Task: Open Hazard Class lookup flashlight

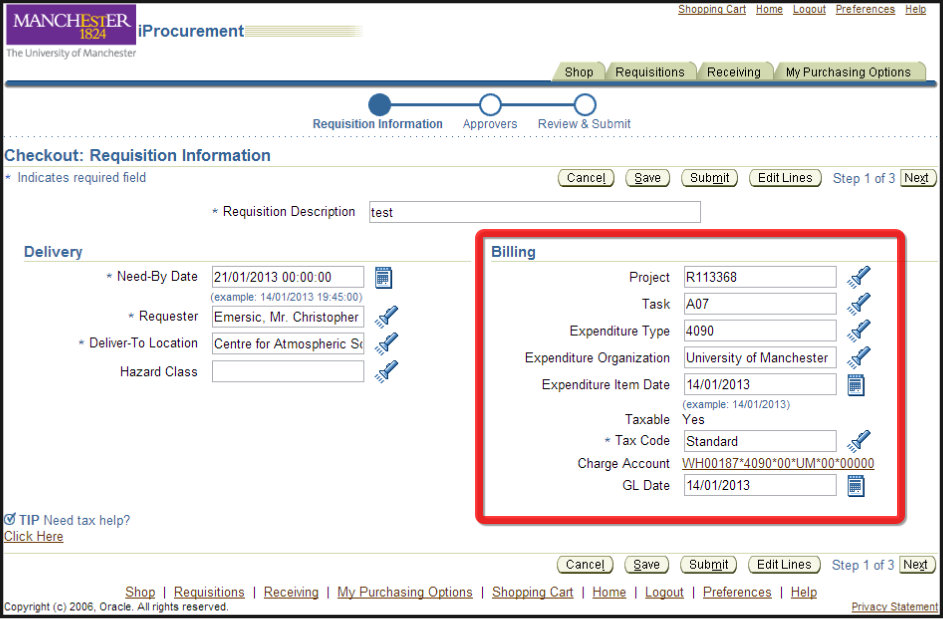Action: coord(386,371)
